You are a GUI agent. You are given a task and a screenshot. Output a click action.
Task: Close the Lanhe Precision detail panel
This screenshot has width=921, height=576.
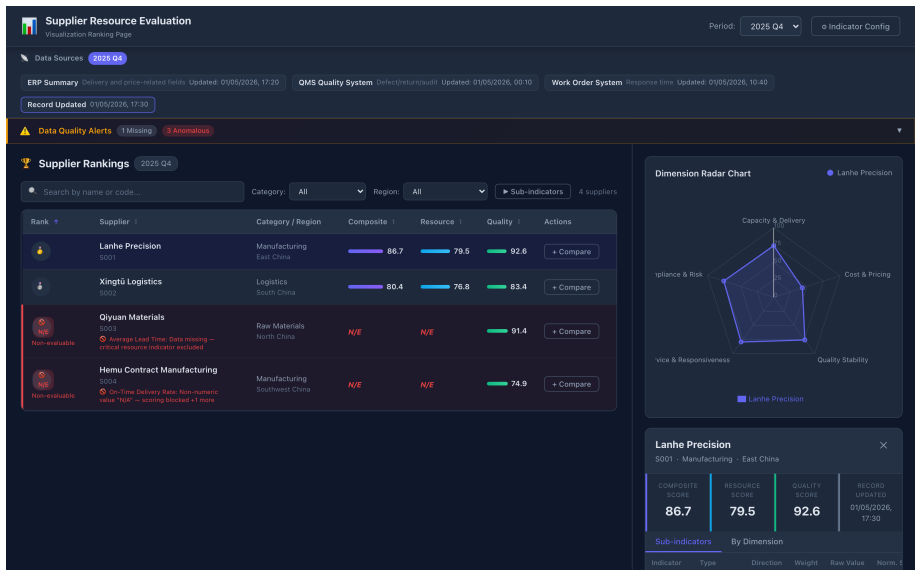click(883, 445)
